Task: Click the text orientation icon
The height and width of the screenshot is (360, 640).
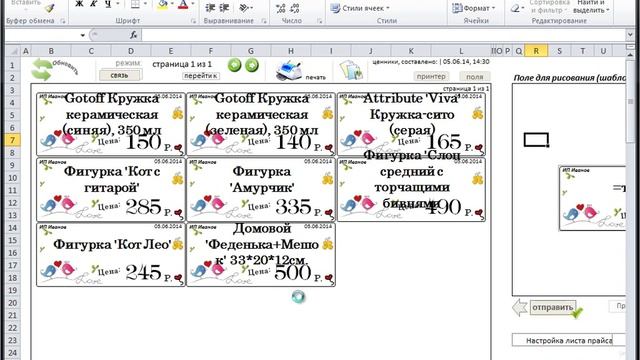Action: pos(244,8)
